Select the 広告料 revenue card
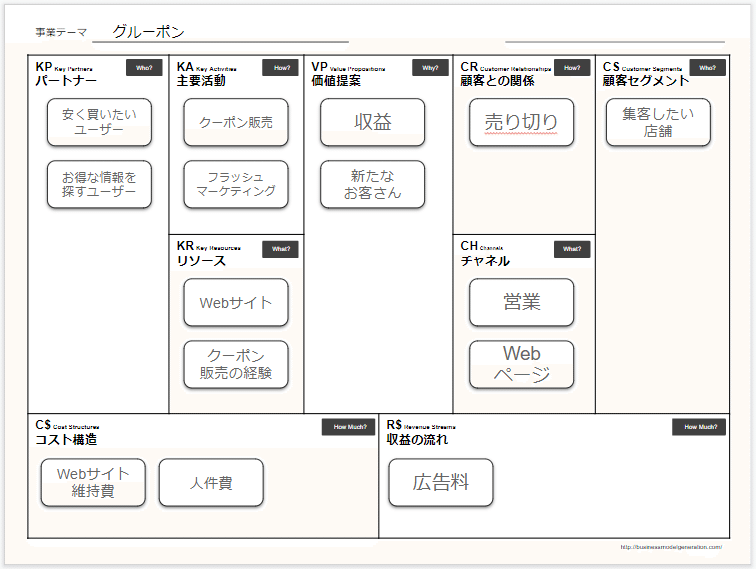The image size is (756, 569). (441, 482)
